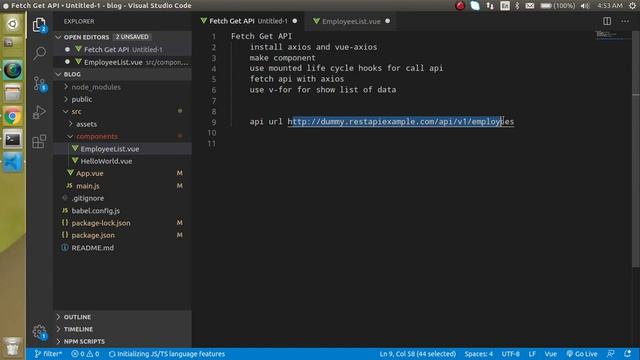Click the unsaved dot on Fetch Get API tab
This screenshot has height=360, width=640.
click(295, 21)
